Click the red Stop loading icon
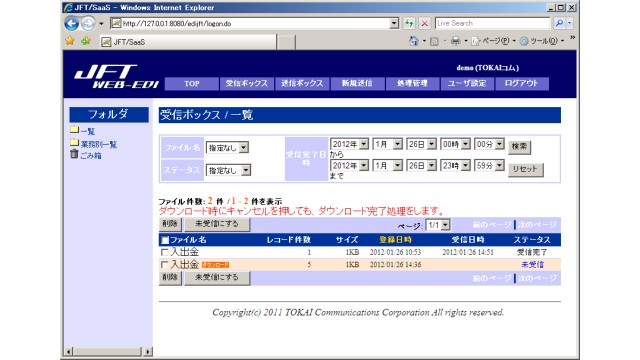 click(424, 23)
